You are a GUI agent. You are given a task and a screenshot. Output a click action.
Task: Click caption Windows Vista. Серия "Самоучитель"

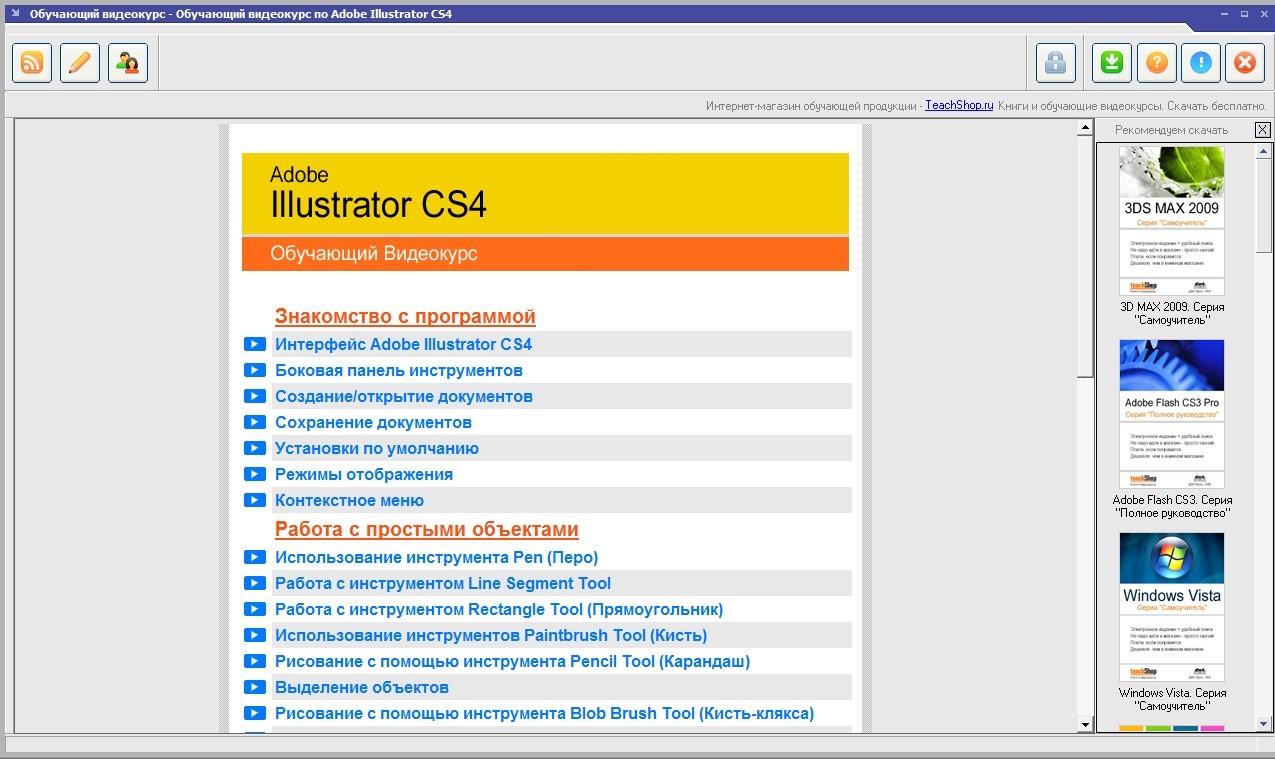click(x=1172, y=699)
